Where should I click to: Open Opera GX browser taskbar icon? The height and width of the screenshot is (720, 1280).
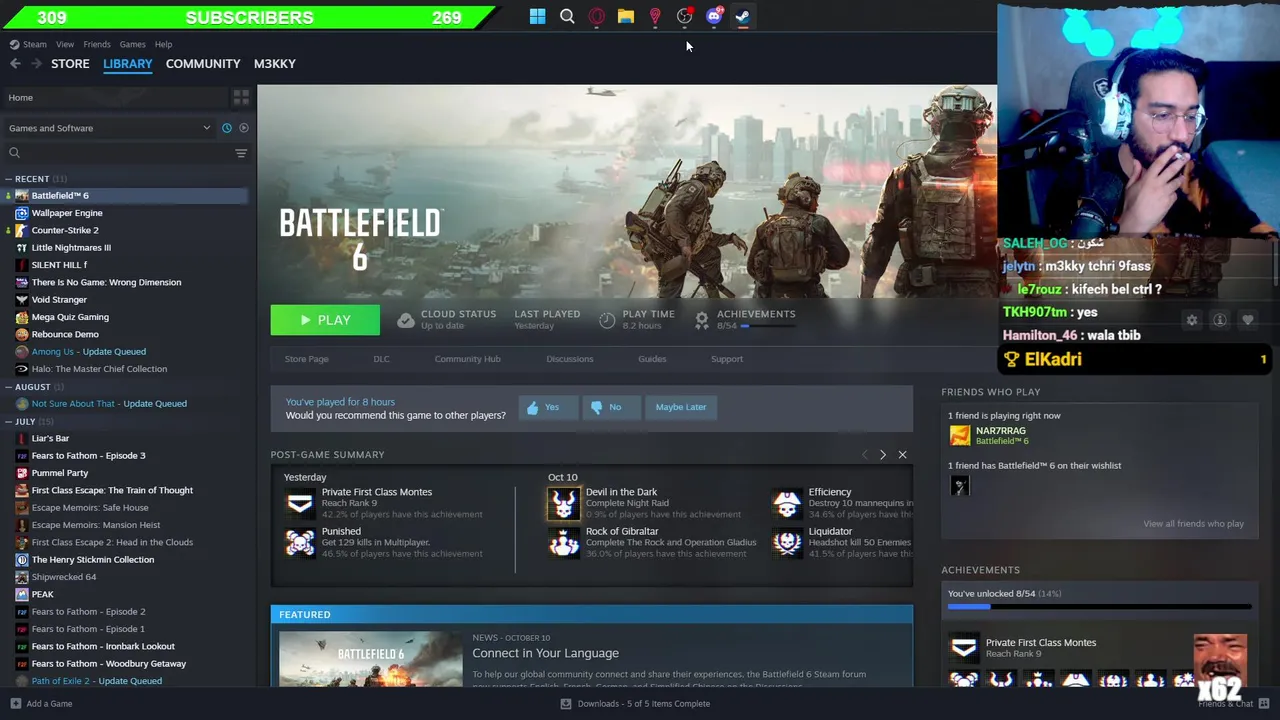(596, 16)
